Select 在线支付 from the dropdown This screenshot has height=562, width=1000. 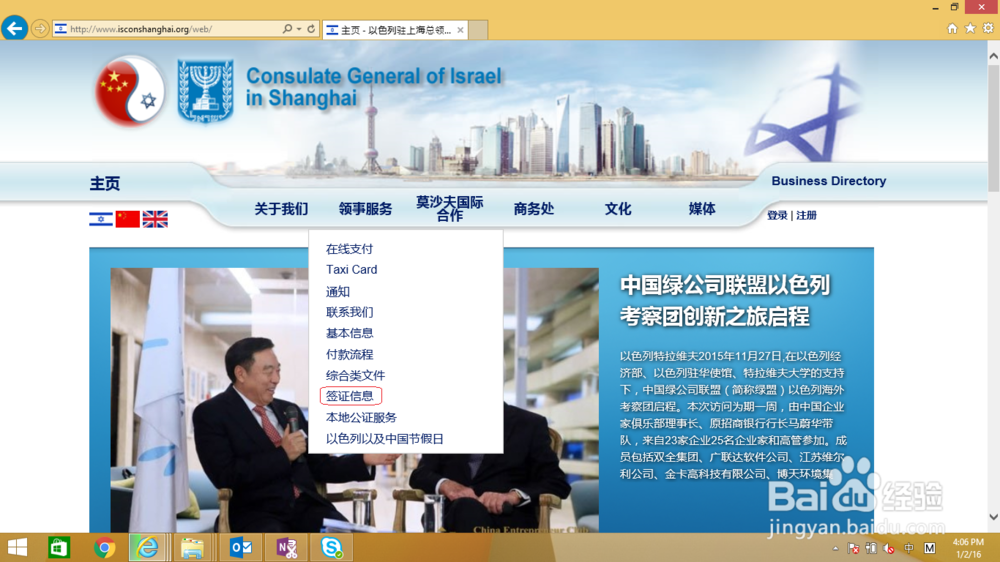(x=349, y=249)
